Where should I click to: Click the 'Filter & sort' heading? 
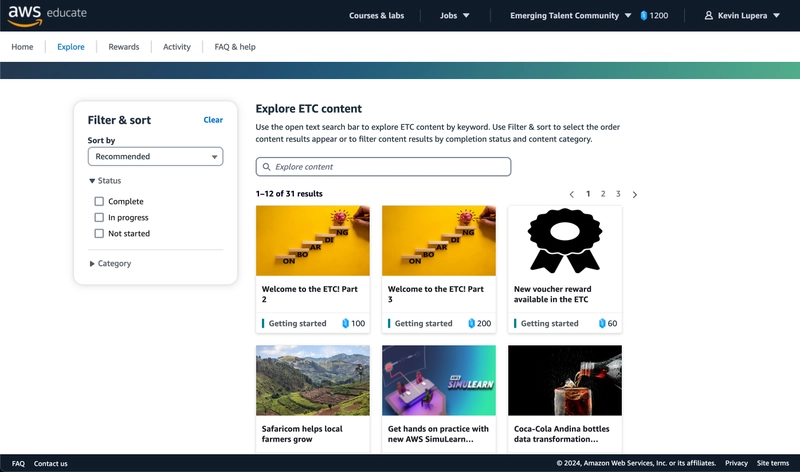pos(119,120)
